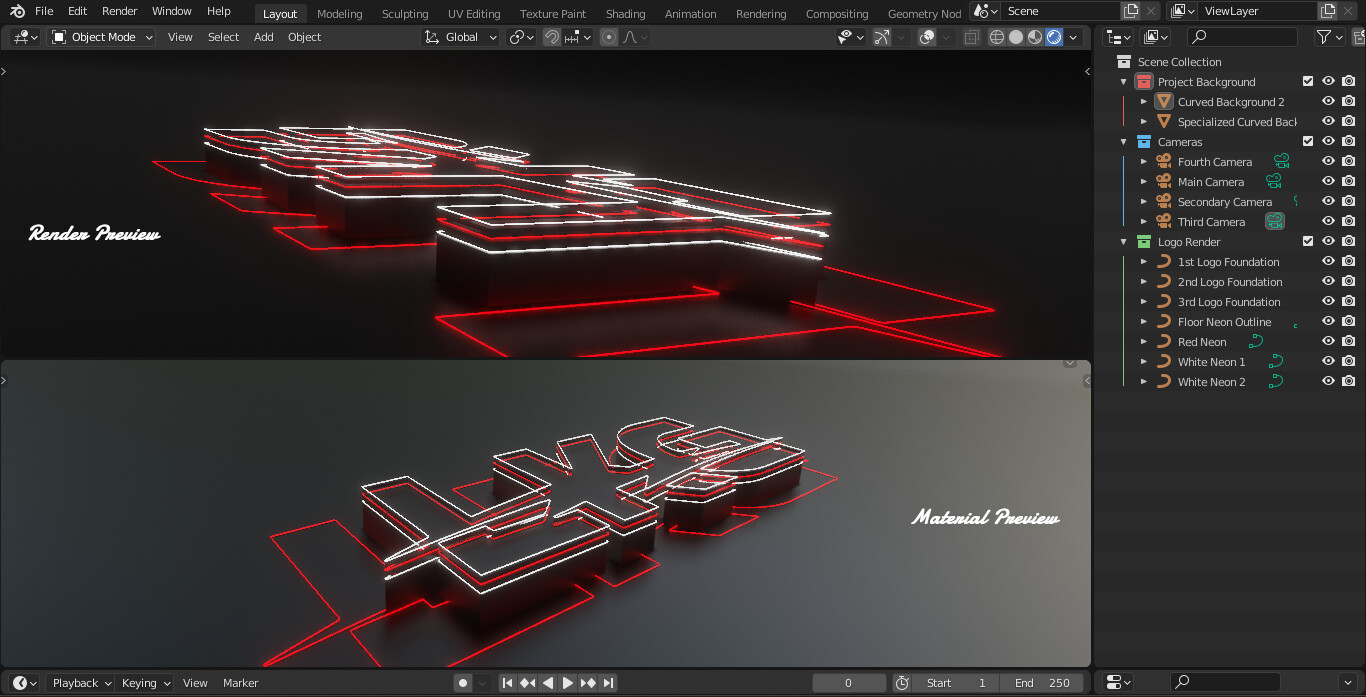Open the Object Mode dropdown
This screenshot has height=697, width=1366.
(x=101, y=37)
